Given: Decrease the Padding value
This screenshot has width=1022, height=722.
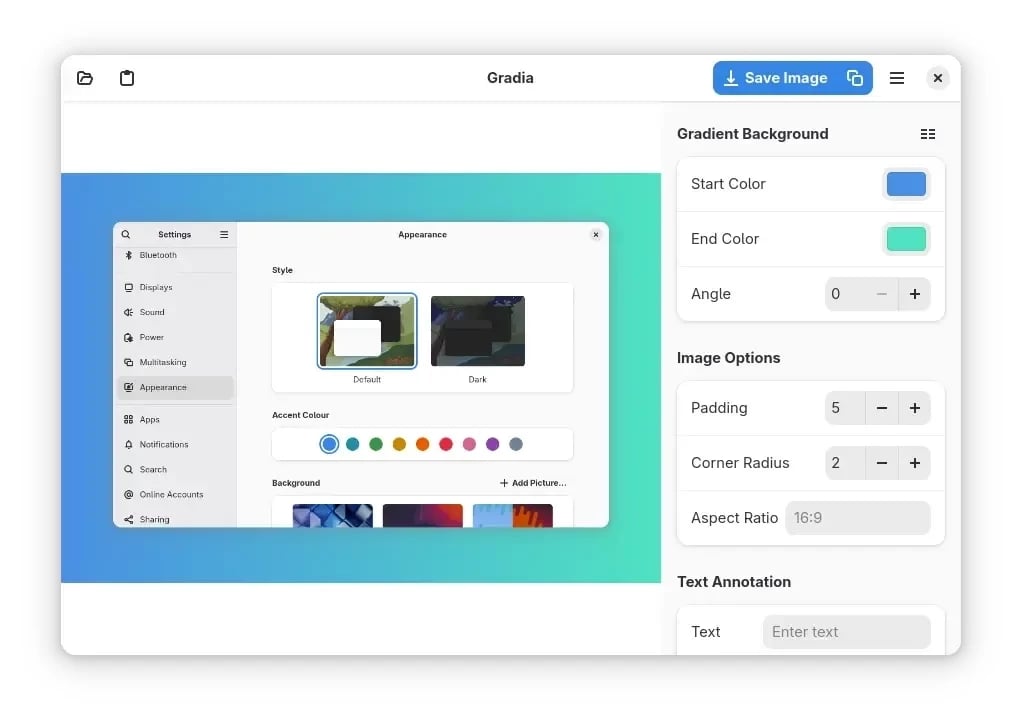Looking at the screenshot, I should 882,408.
